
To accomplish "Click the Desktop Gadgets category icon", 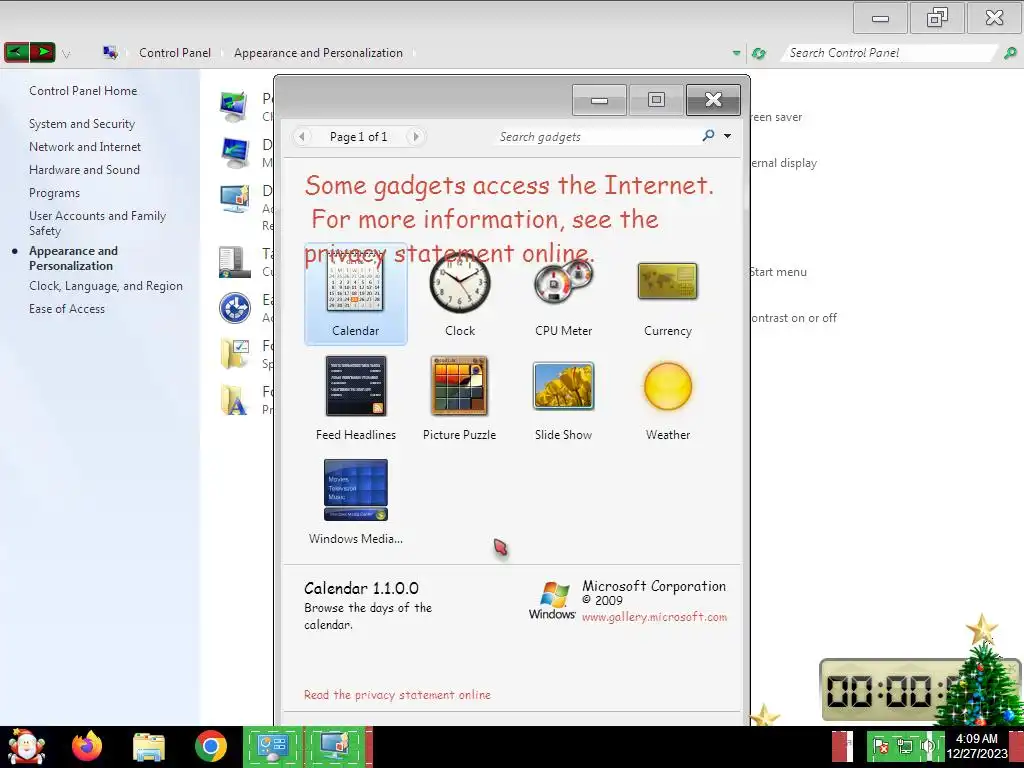I will tap(234, 199).
